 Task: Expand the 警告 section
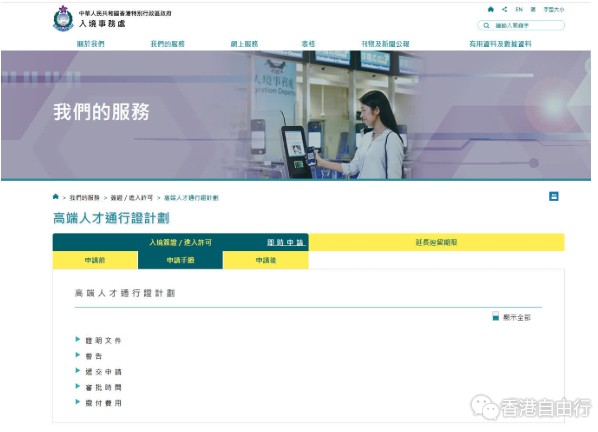89,356
